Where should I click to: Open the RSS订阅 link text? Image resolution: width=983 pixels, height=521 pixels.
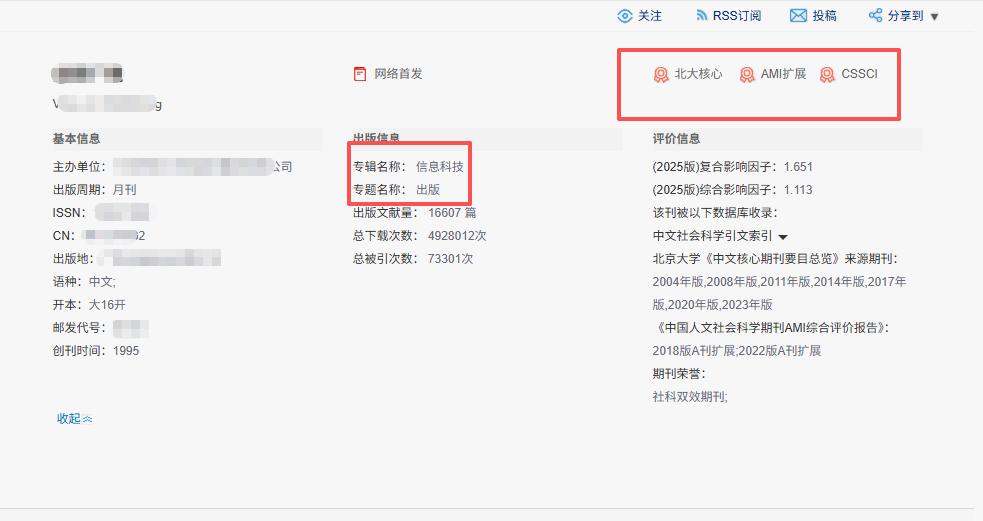[737, 16]
